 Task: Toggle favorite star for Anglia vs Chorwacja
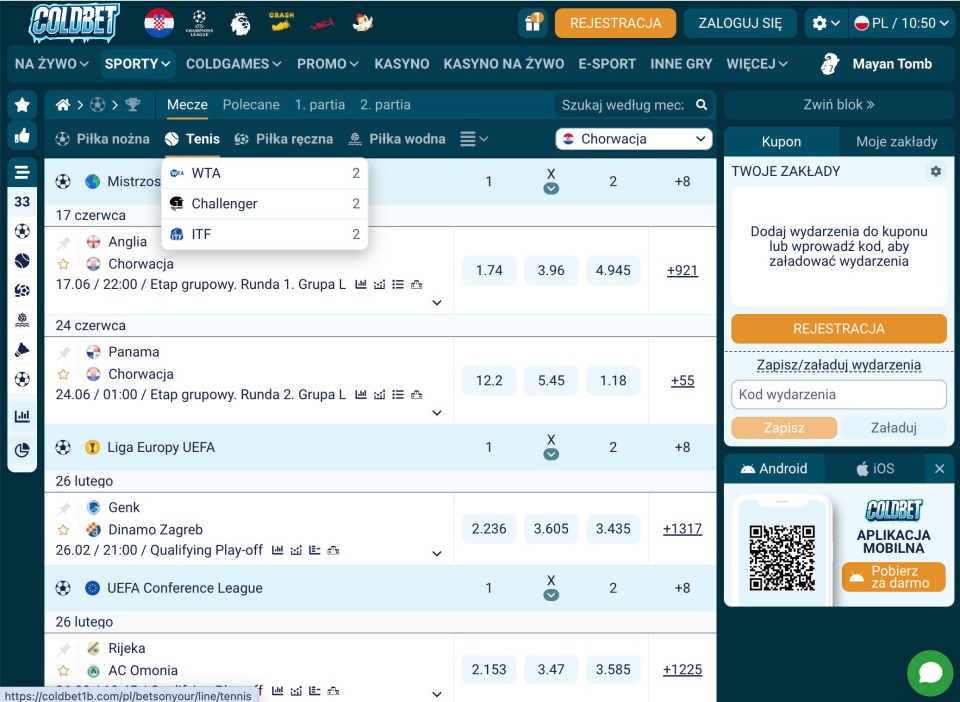pos(64,264)
